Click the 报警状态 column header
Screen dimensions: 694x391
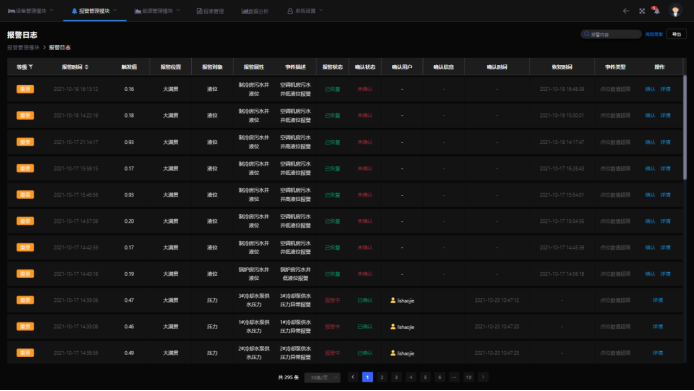332,67
